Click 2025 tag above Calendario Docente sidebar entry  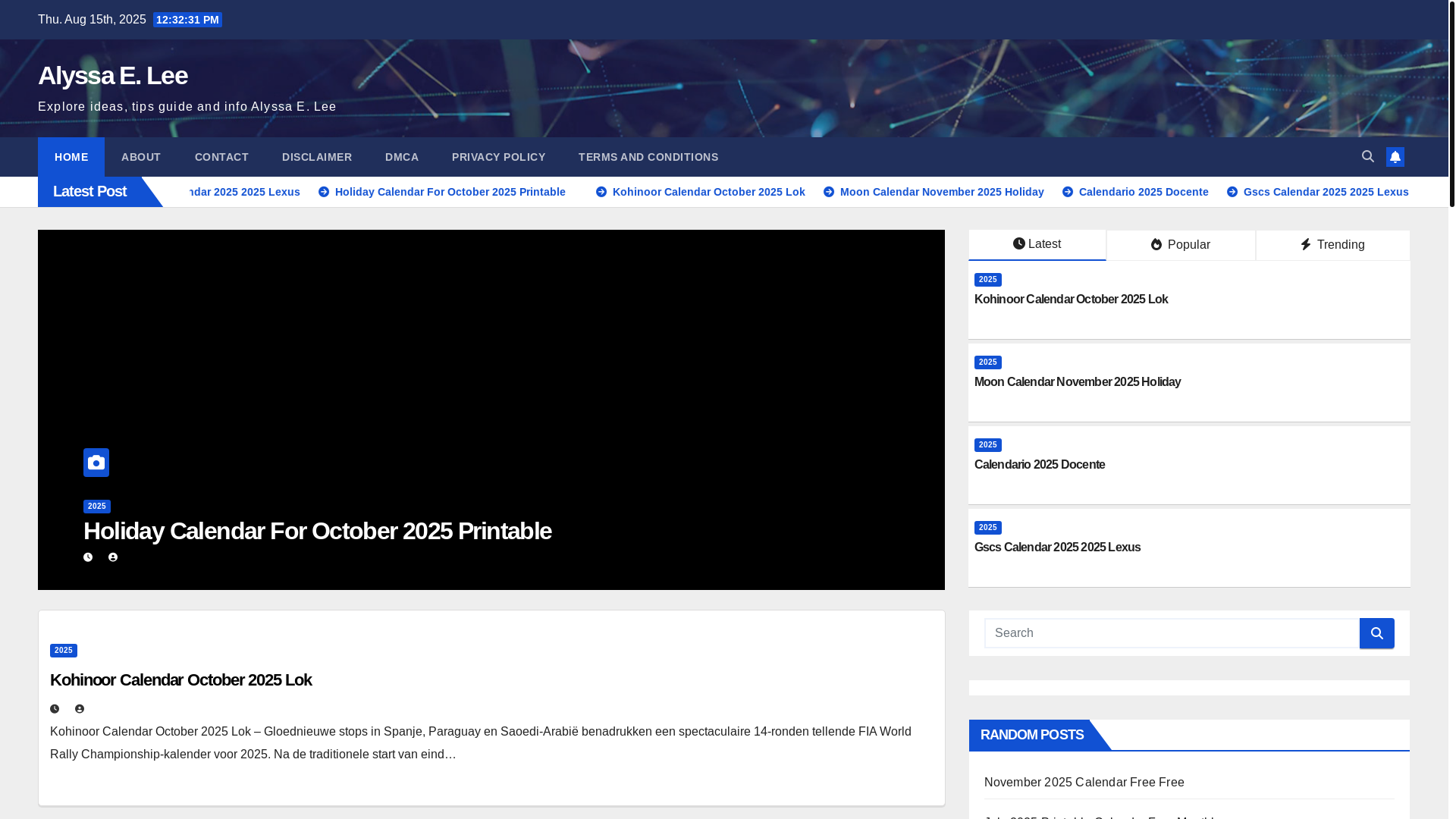(988, 445)
